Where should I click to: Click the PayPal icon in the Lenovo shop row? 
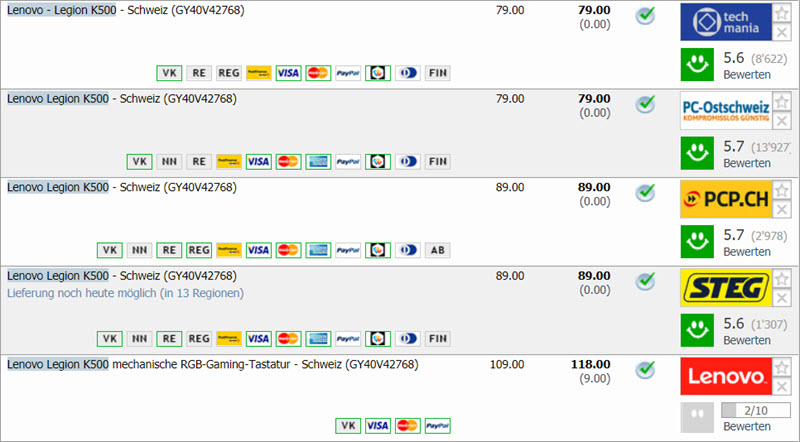point(437,425)
